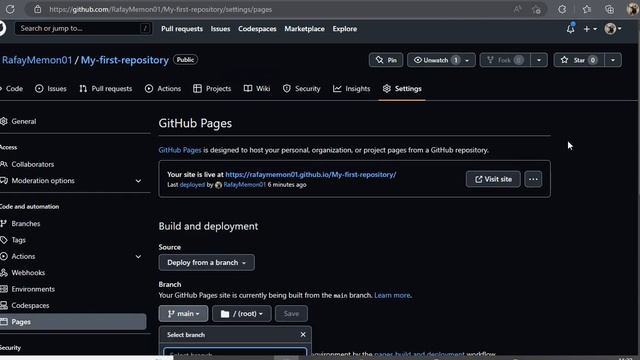Open the Unwatch dropdown arrow
640x360 pixels.
pos(467,60)
